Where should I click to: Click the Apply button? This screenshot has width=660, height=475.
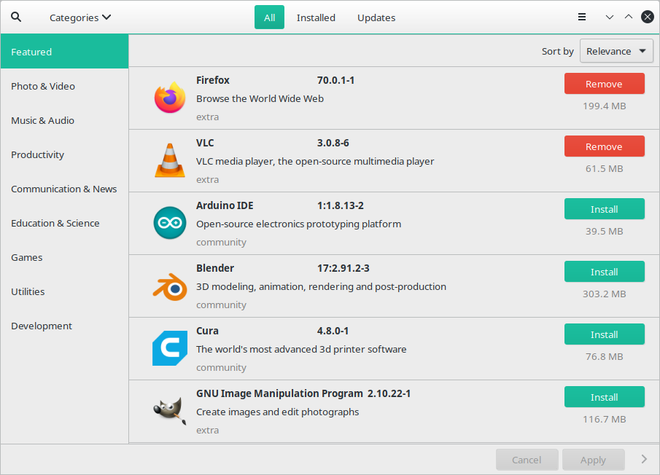pyautogui.click(x=593, y=459)
